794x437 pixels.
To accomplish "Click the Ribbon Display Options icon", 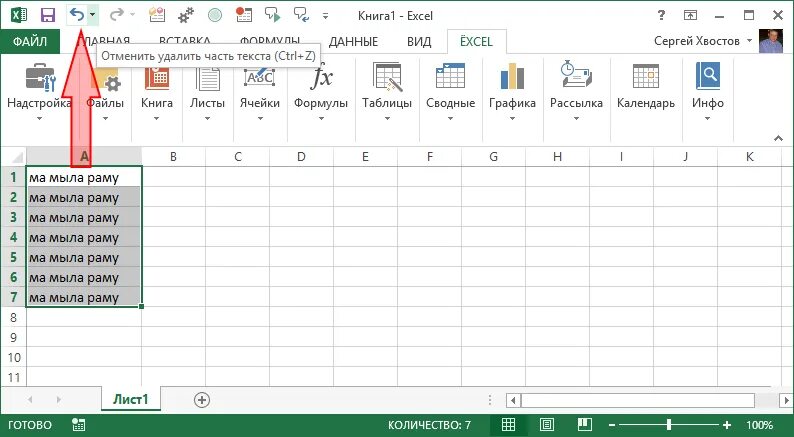I will coord(690,16).
